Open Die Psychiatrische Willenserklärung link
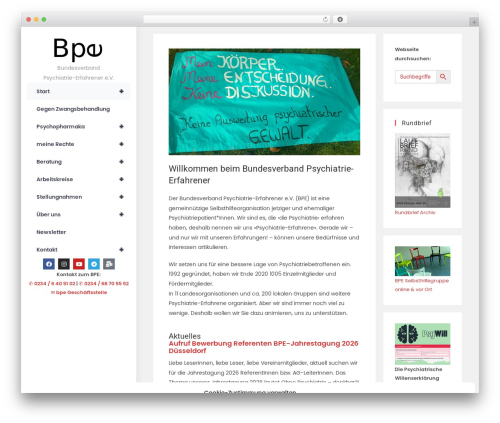Viewport: 500px width, 423px height. [418, 374]
